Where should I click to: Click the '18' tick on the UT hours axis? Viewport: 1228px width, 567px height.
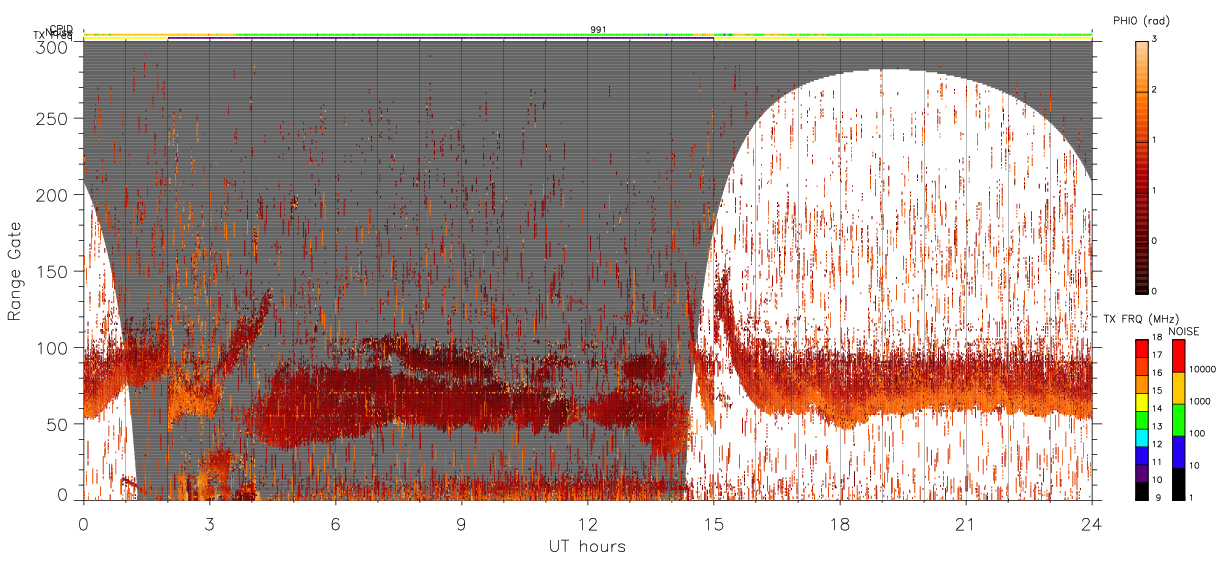click(840, 524)
